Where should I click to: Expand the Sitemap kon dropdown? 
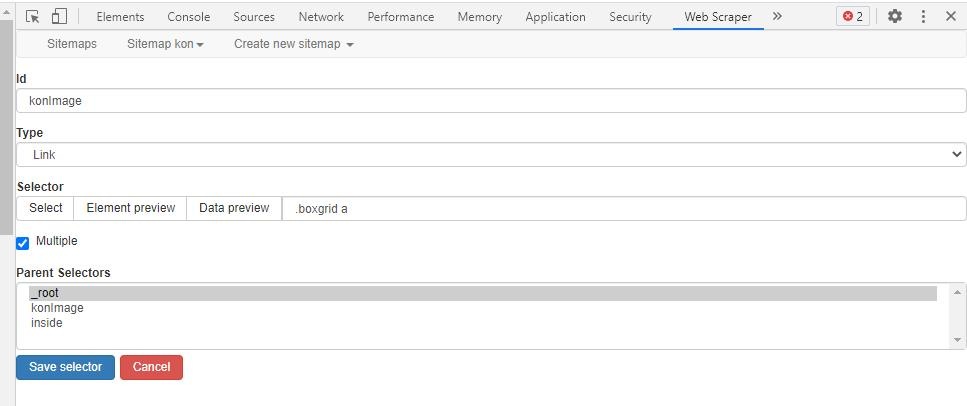click(165, 44)
